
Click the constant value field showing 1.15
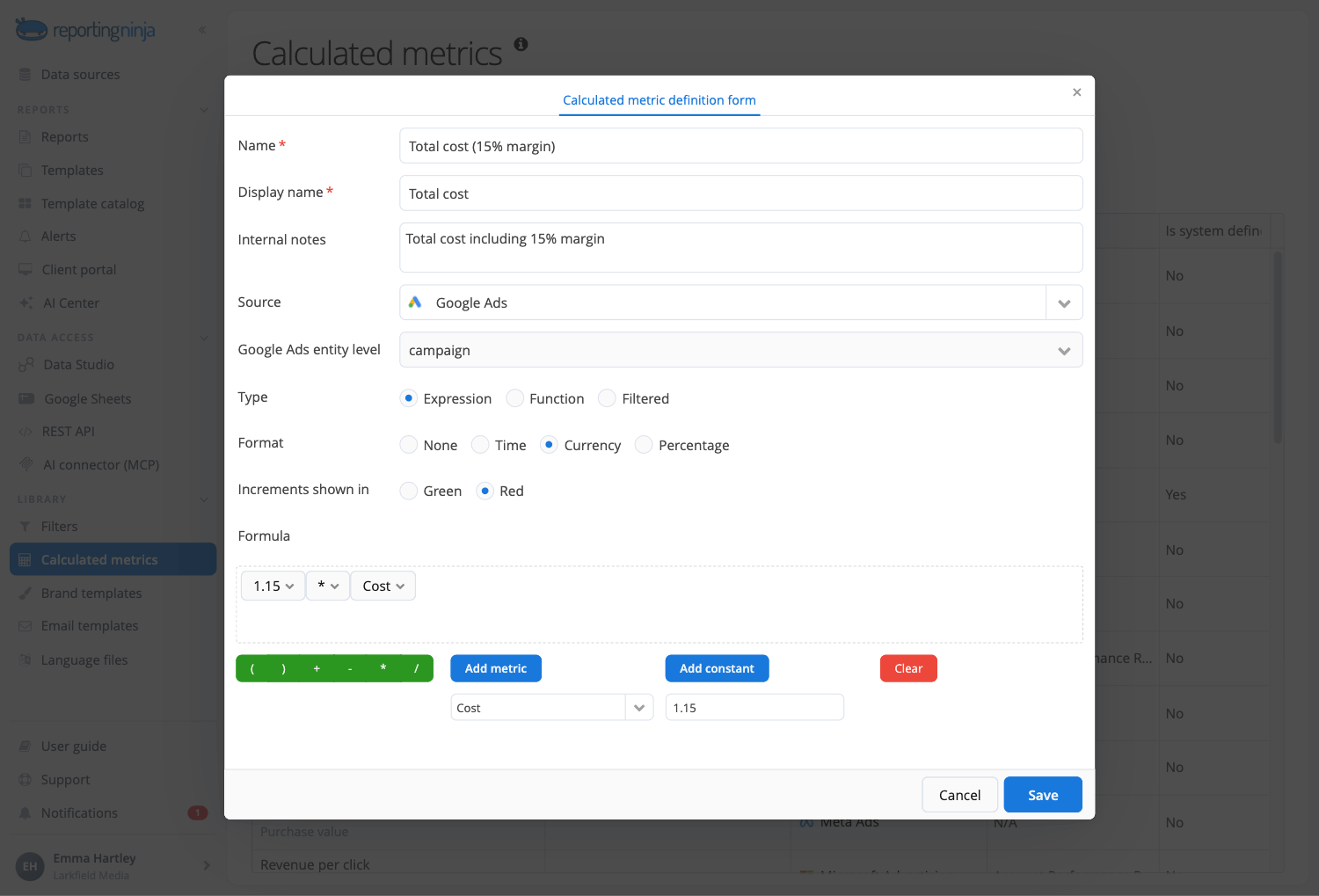click(754, 708)
